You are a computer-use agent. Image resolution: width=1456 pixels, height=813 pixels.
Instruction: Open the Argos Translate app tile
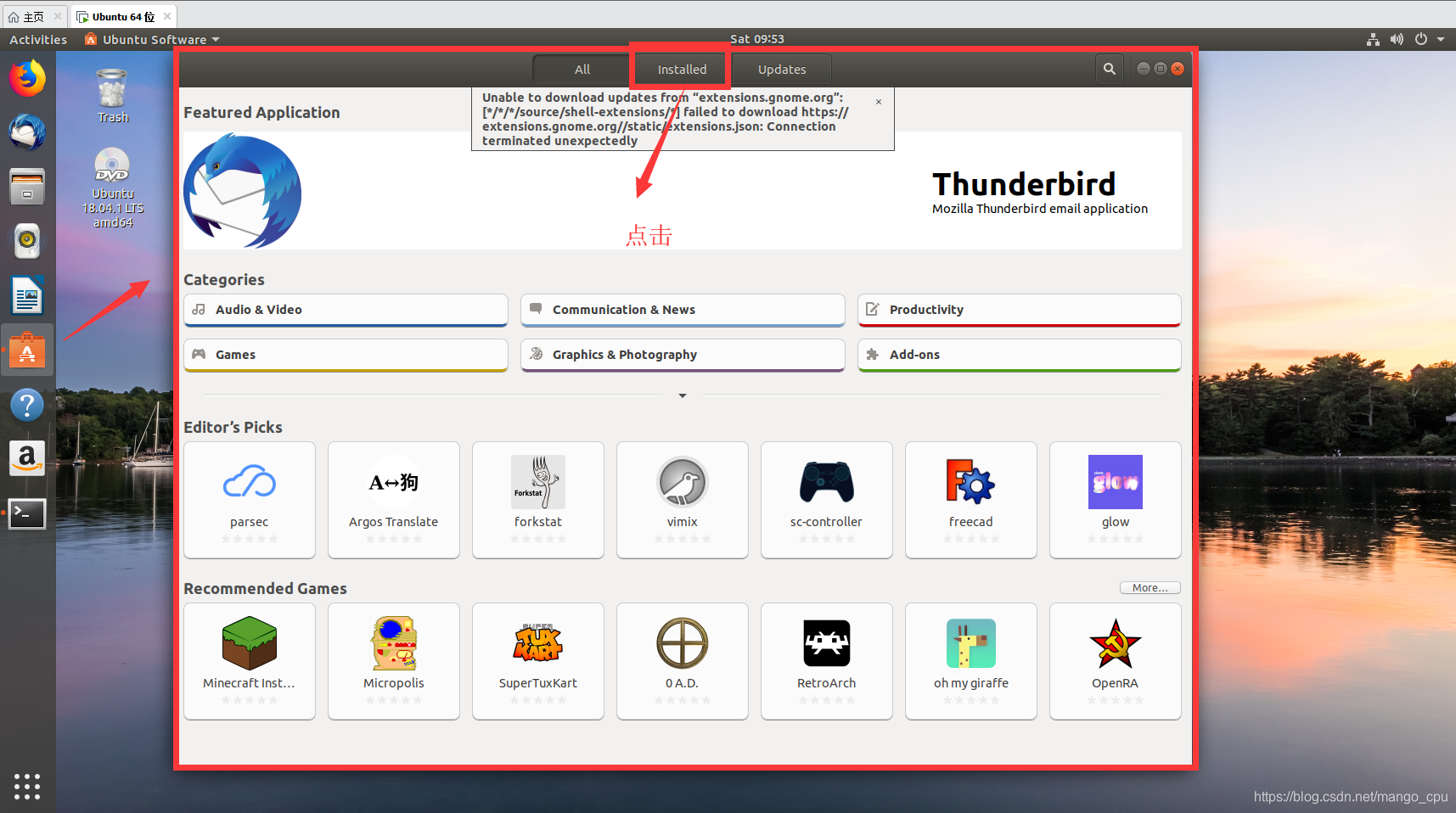[394, 500]
